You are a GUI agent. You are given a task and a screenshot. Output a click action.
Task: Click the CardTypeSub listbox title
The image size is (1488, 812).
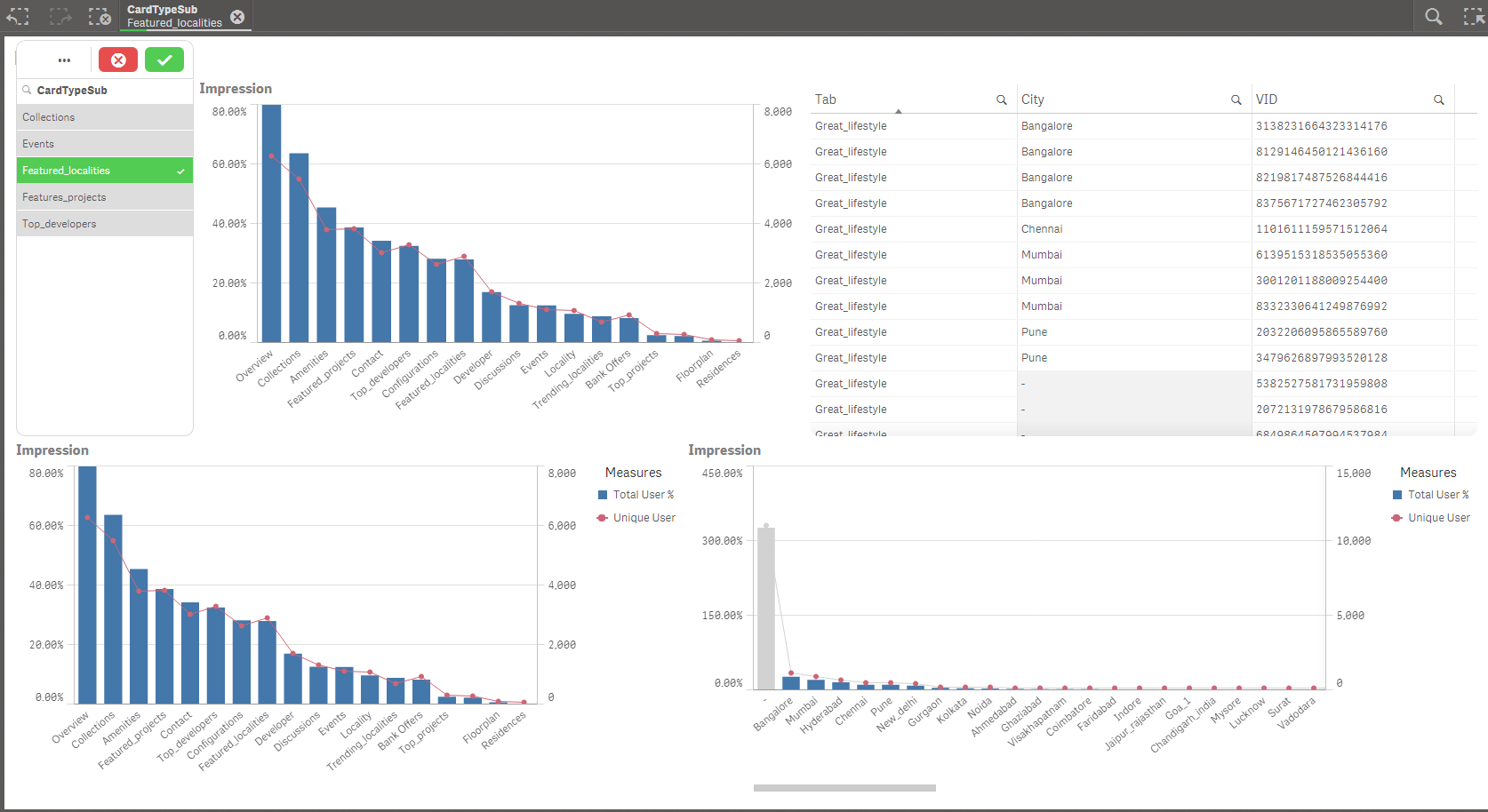(x=72, y=91)
